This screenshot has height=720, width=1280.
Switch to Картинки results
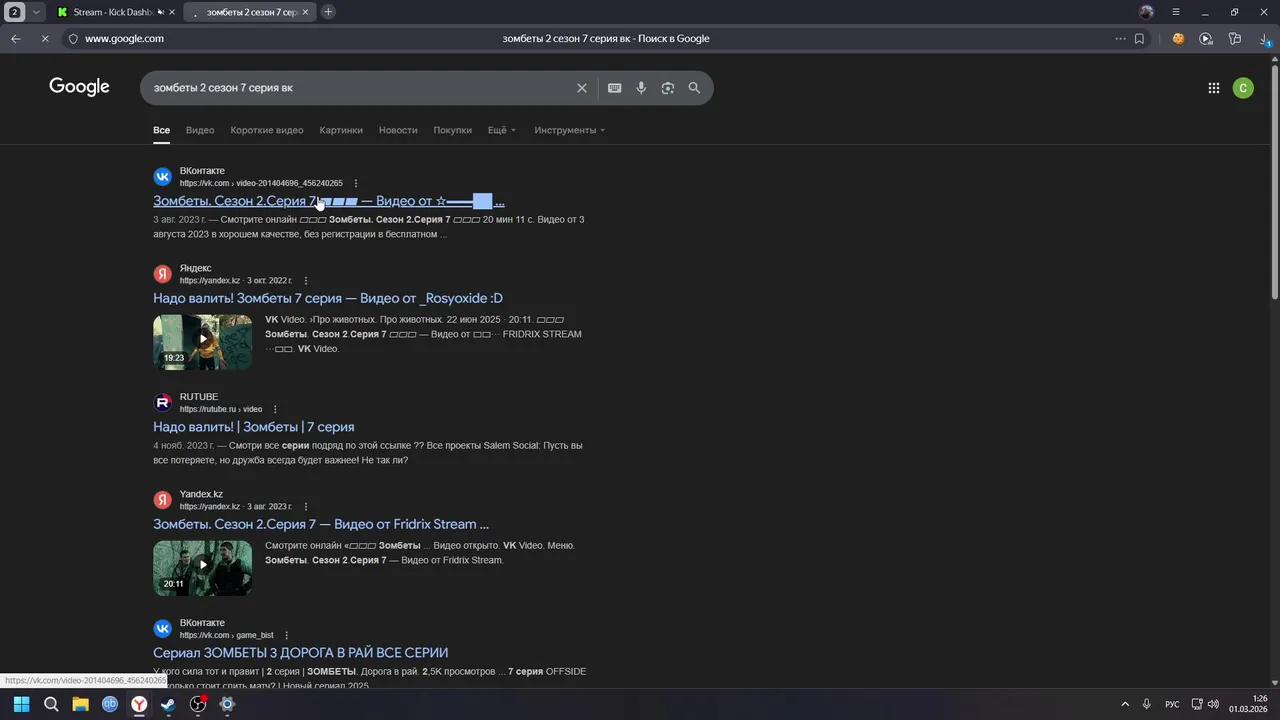tap(341, 130)
